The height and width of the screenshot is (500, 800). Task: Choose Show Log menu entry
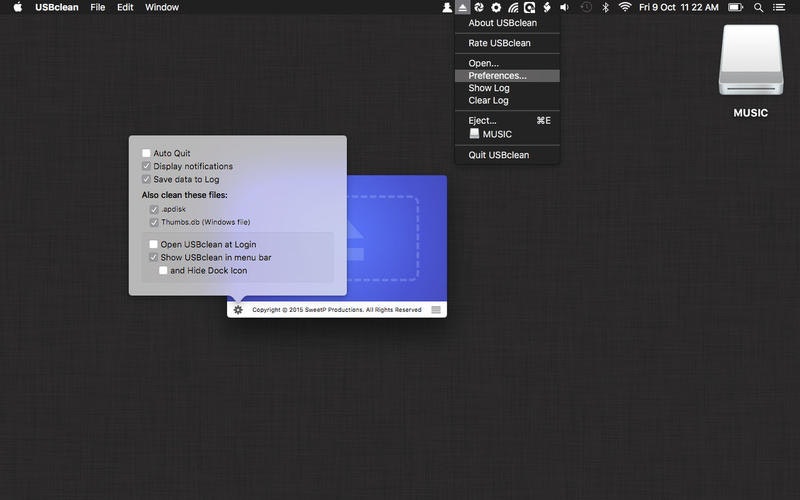point(507,88)
